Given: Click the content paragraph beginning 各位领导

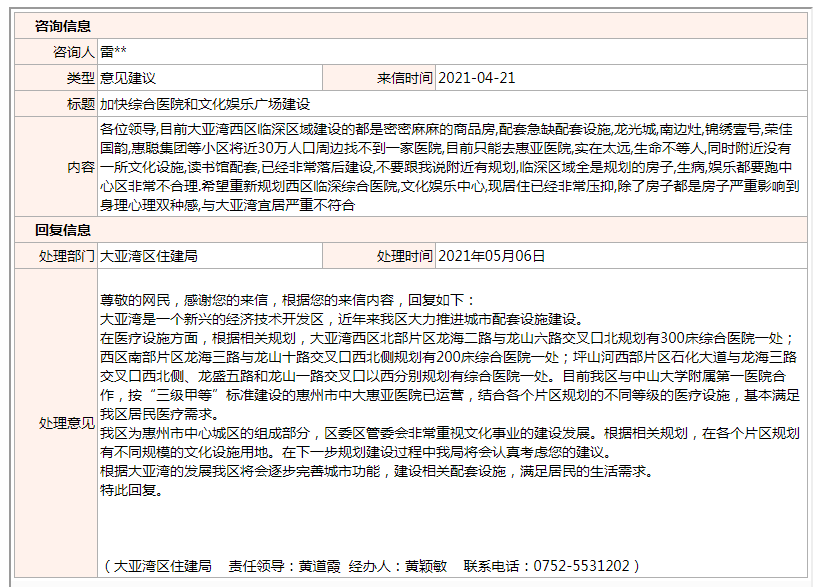Looking at the screenshot, I should (450, 167).
